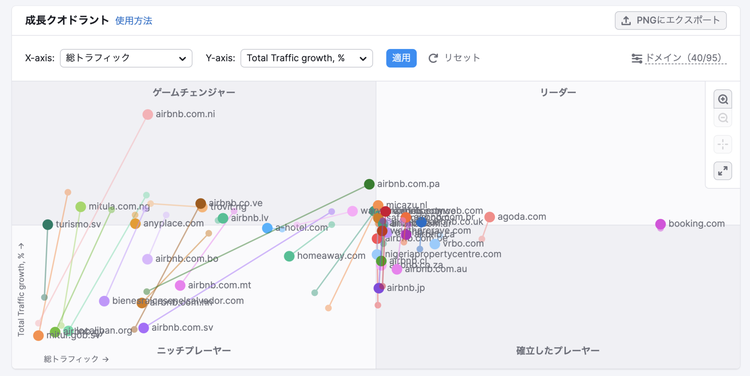Select airbnb.jp data point
Image resolution: width=750 pixels, height=376 pixels.
[379, 288]
